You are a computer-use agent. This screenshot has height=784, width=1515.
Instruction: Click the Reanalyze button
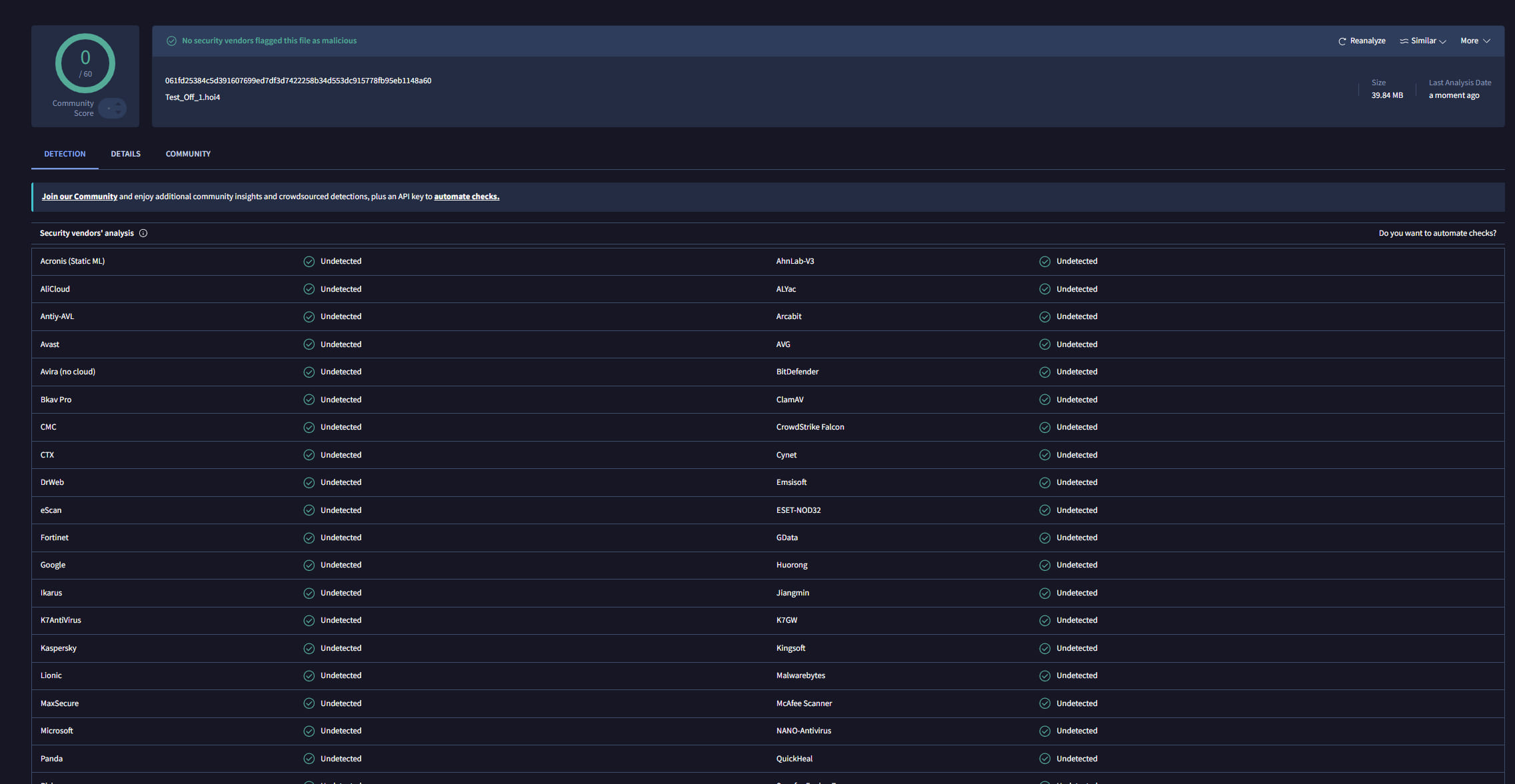pyautogui.click(x=1362, y=41)
